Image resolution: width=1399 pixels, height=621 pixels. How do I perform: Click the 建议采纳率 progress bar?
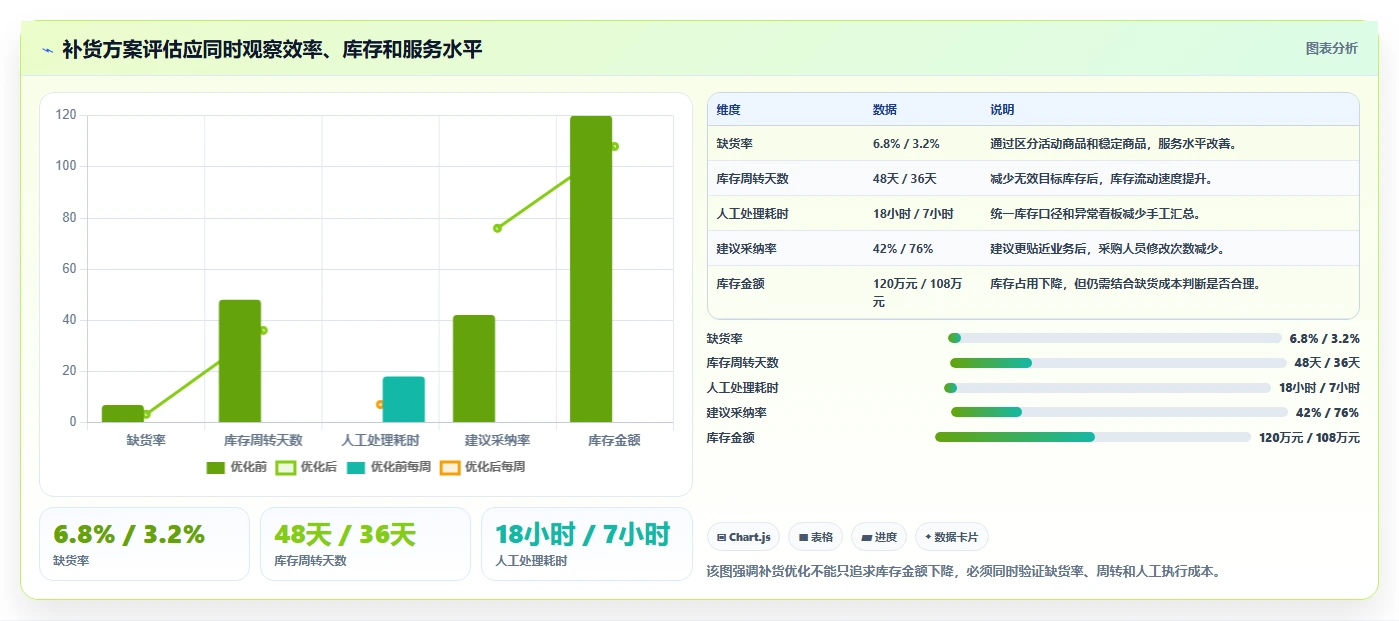(x=1119, y=412)
